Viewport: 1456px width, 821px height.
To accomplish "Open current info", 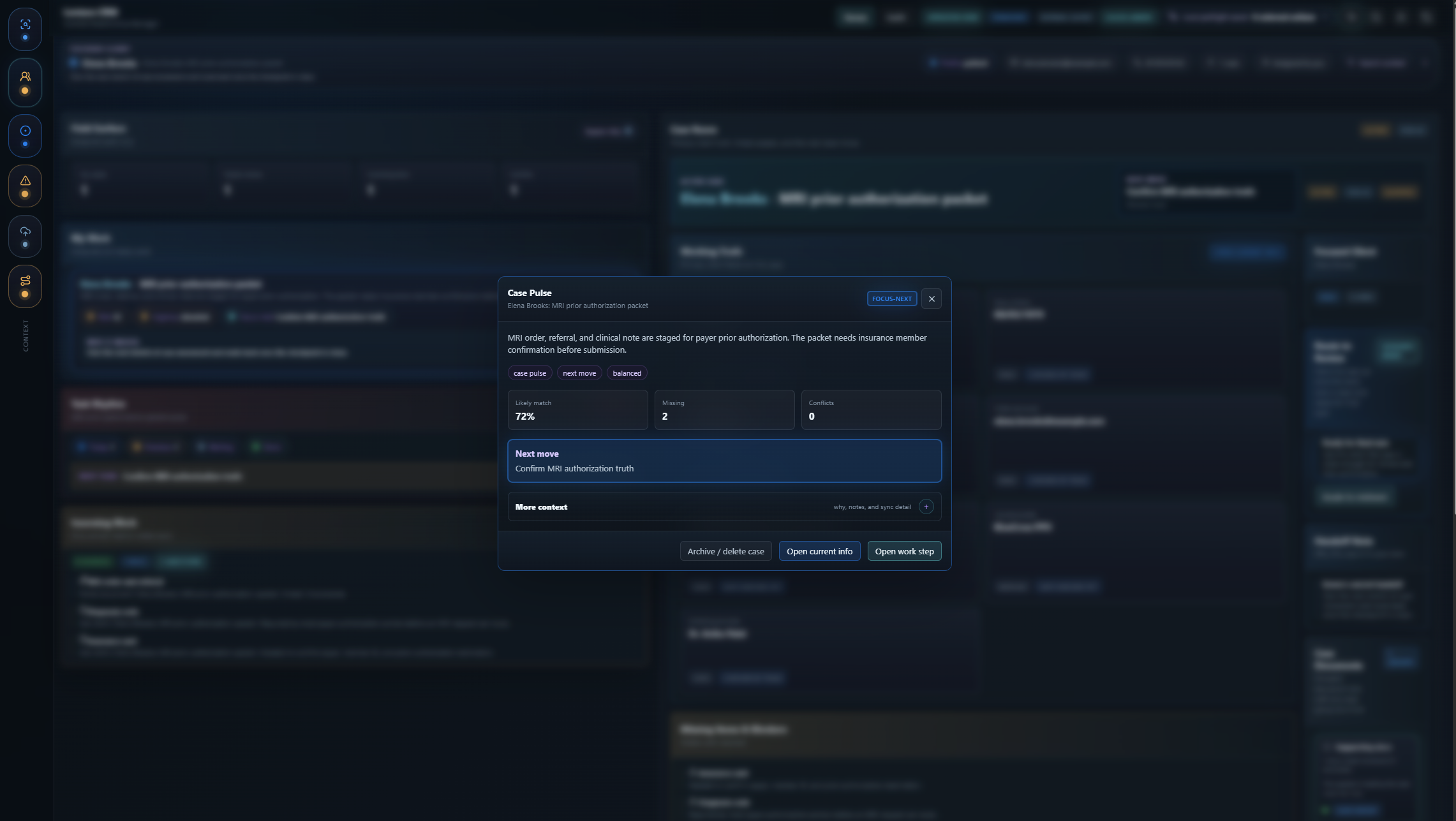I will tap(819, 551).
